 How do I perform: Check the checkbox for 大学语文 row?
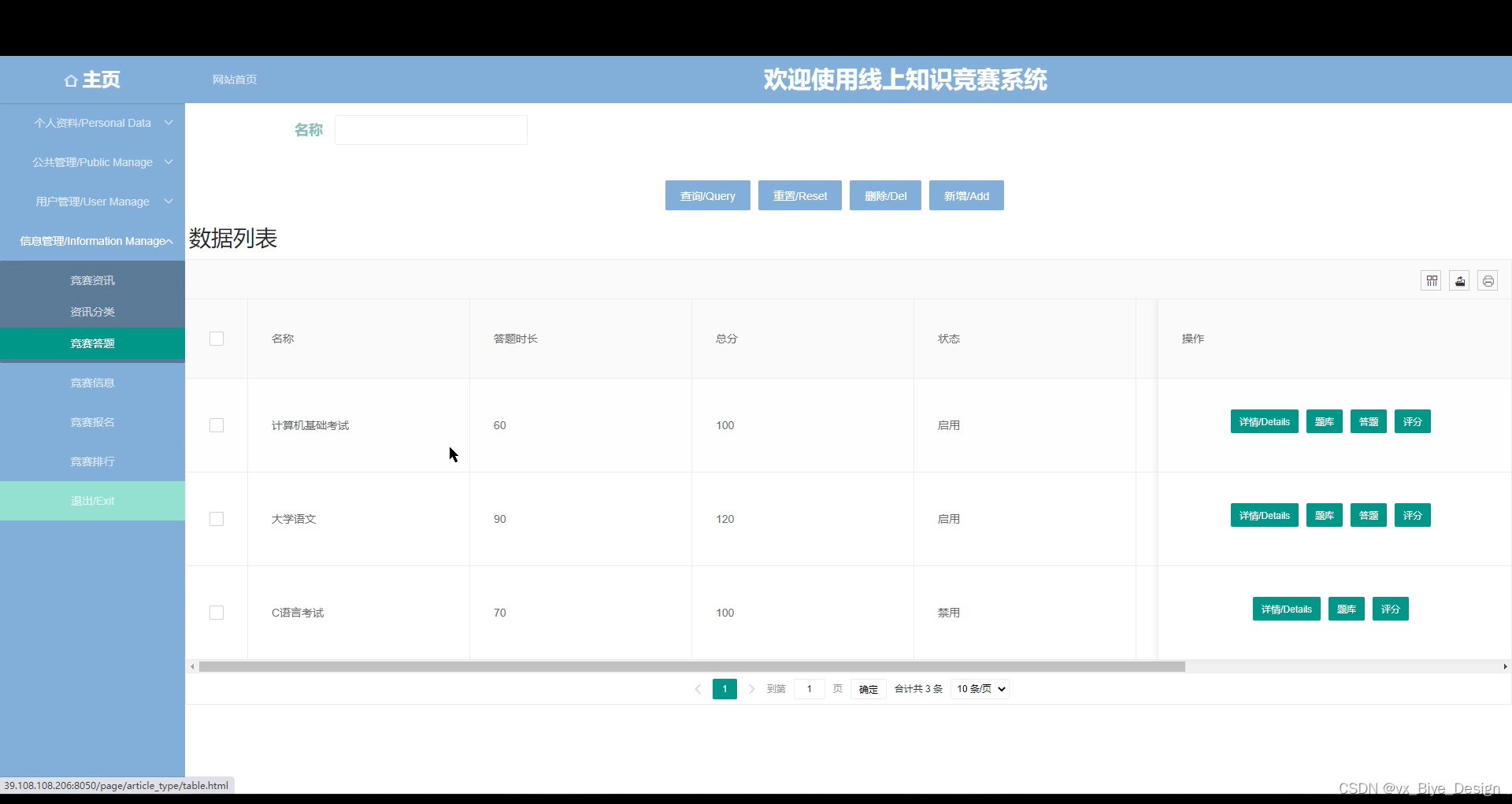(x=217, y=519)
